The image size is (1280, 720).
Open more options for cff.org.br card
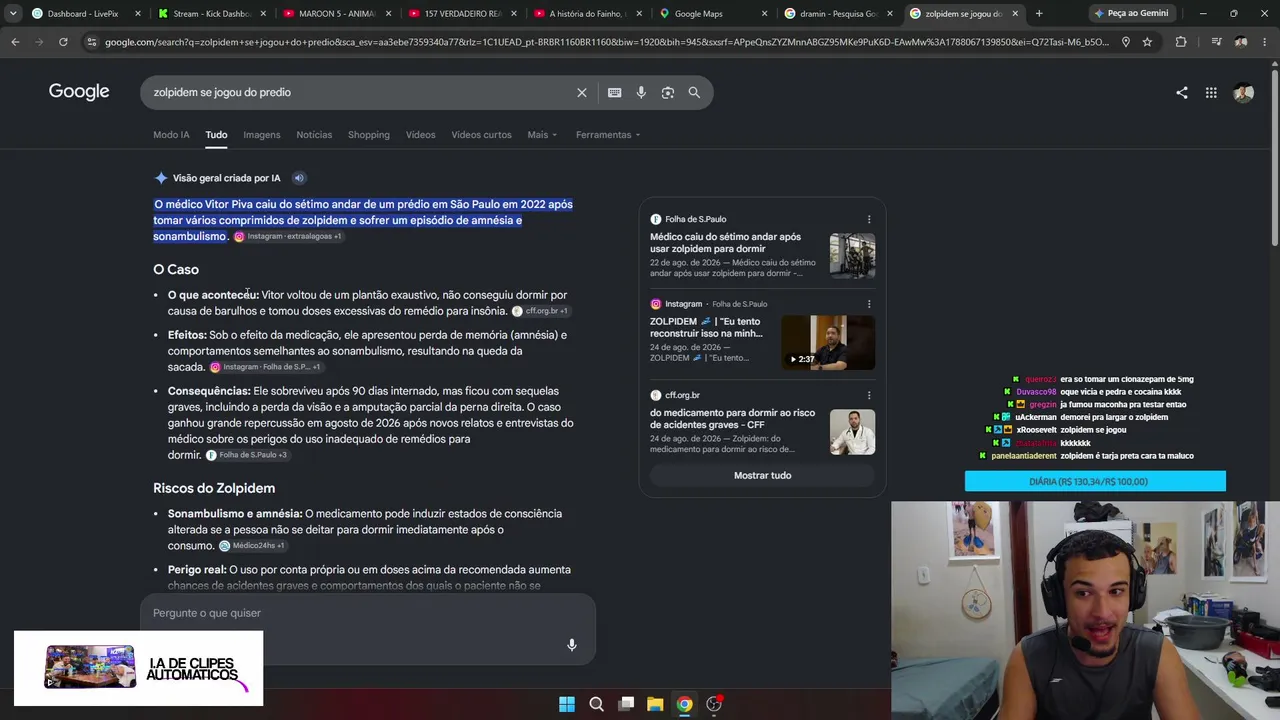tap(869, 395)
